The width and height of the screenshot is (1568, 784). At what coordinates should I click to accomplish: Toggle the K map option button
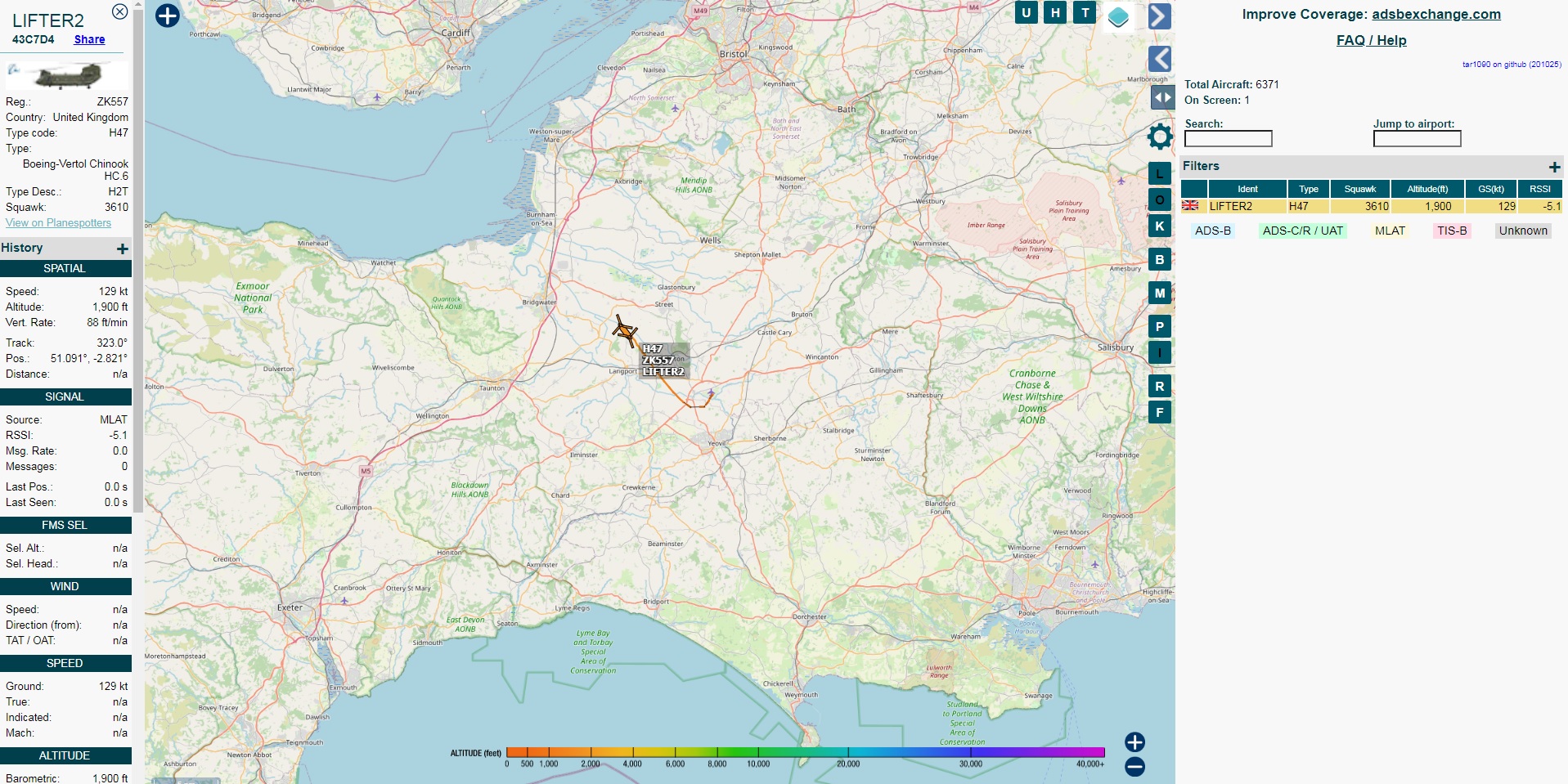1159,226
